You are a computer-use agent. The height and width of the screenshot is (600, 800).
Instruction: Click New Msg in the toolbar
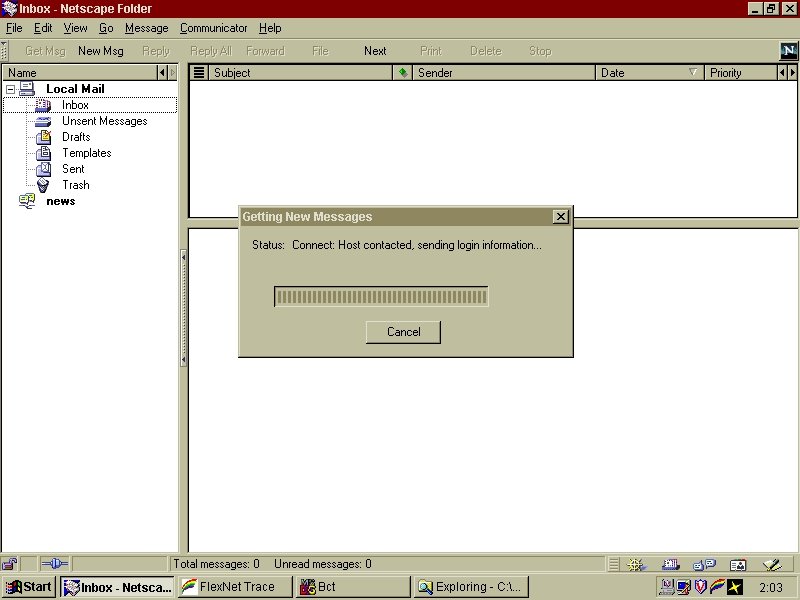coord(101,51)
